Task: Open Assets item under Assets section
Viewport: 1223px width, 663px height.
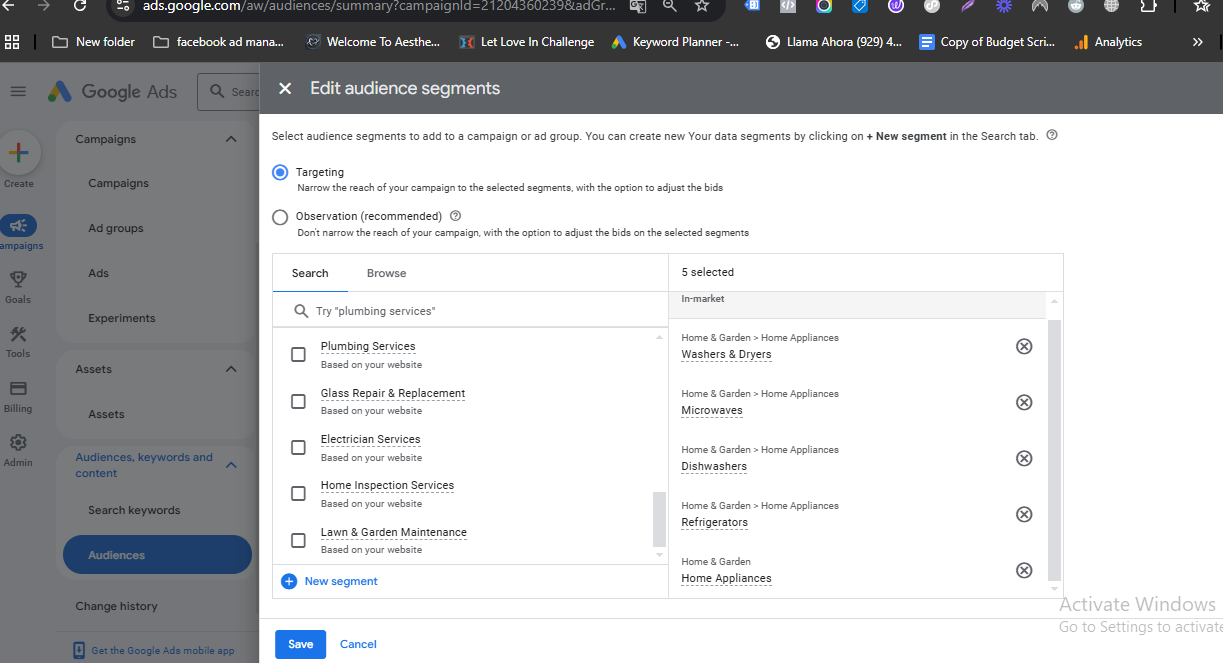Action: coord(106,414)
